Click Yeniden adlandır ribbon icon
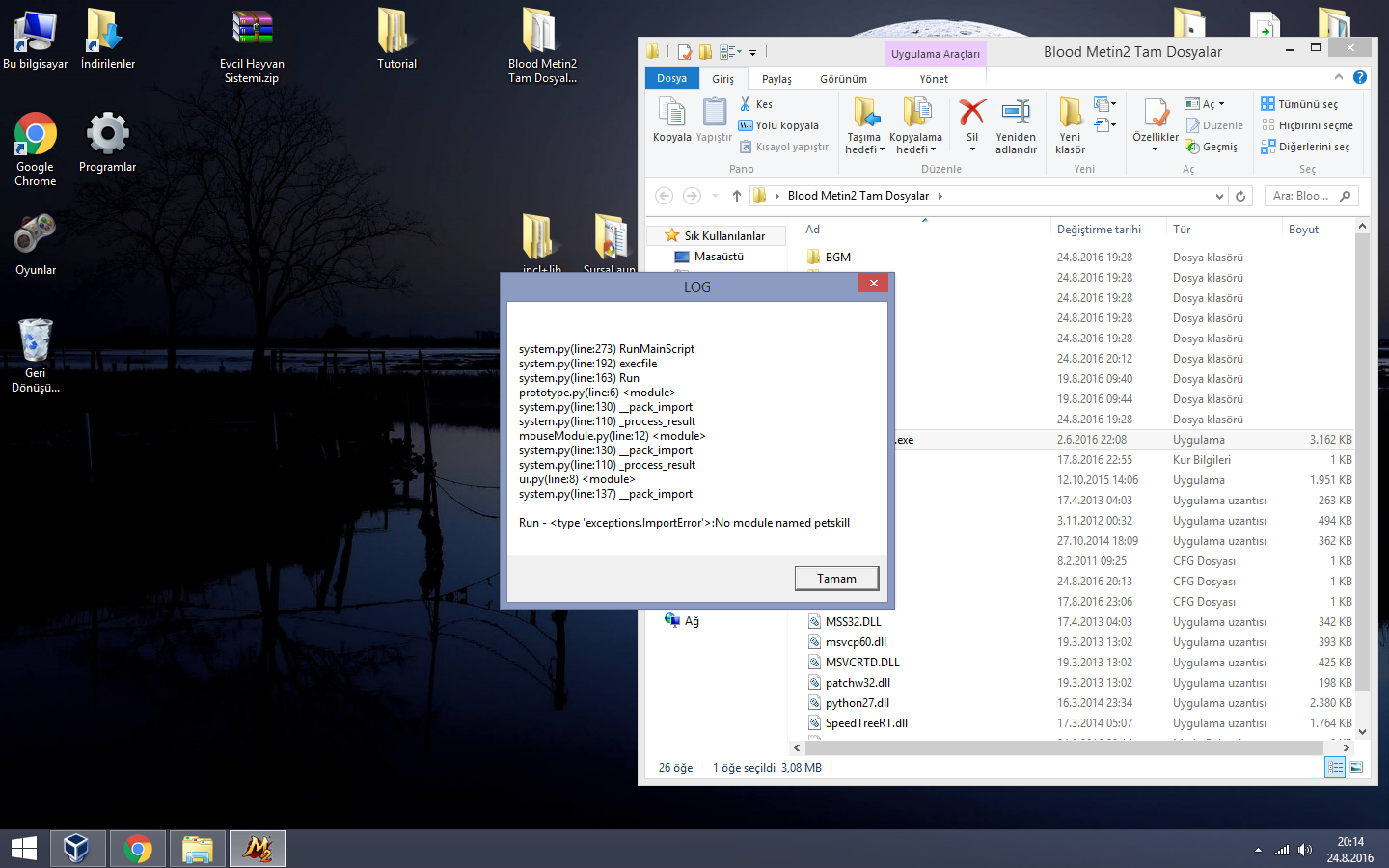 tap(1016, 125)
